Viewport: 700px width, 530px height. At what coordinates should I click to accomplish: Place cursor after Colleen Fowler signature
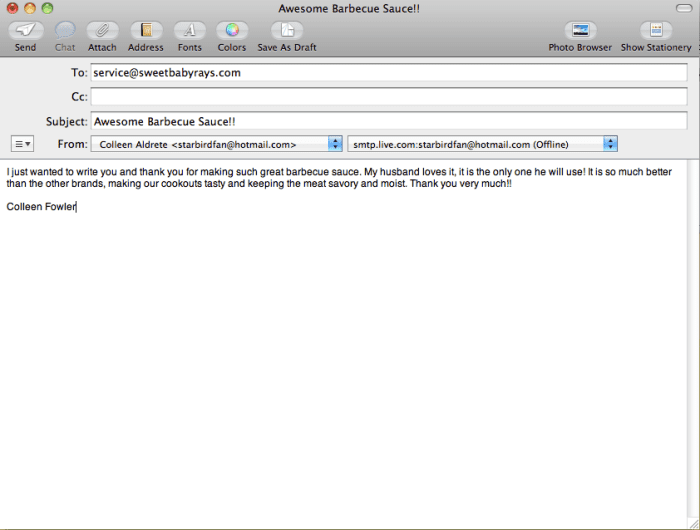(x=77, y=207)
